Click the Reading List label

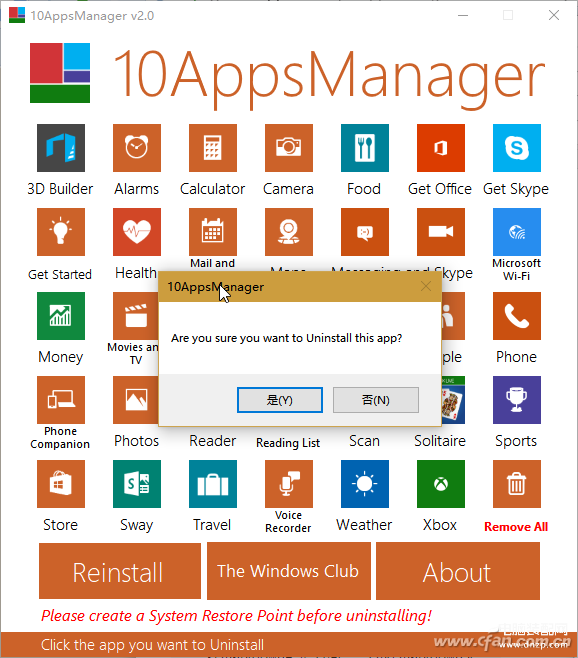288,443
